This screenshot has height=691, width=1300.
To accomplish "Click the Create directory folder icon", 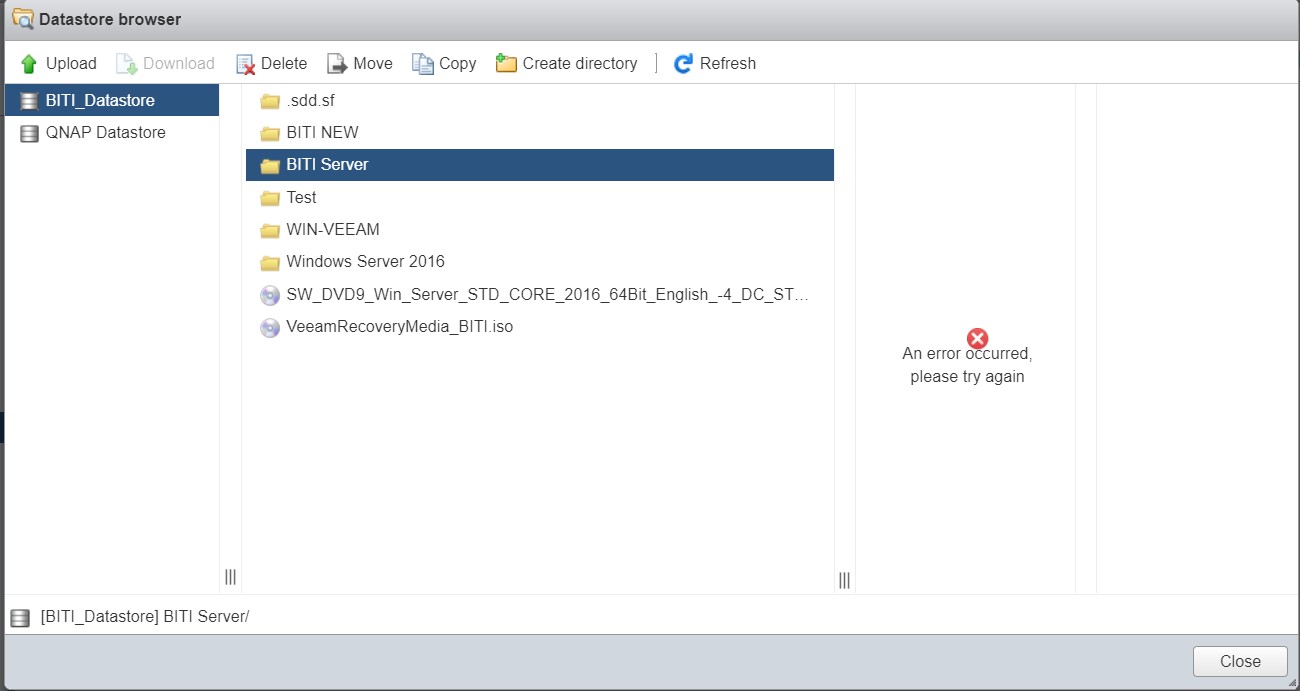I will [x=506, y=64].
